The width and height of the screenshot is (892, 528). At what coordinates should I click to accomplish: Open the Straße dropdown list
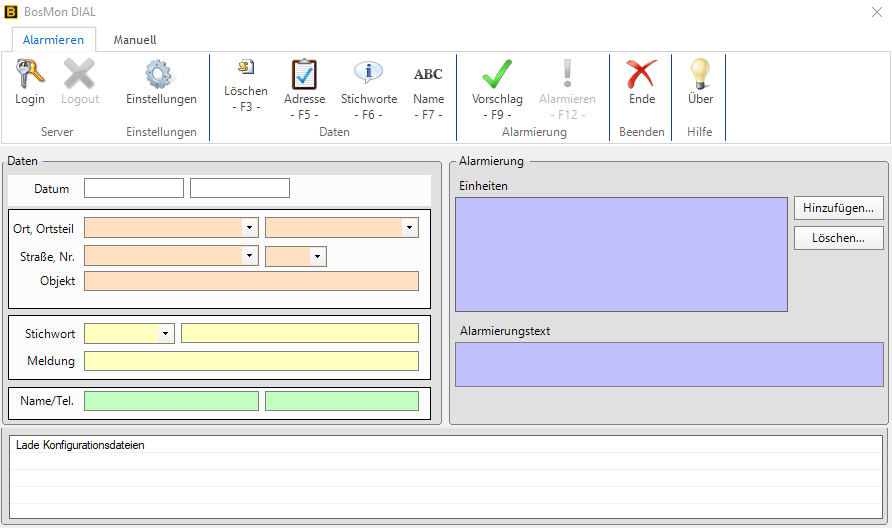pos(249,256)
